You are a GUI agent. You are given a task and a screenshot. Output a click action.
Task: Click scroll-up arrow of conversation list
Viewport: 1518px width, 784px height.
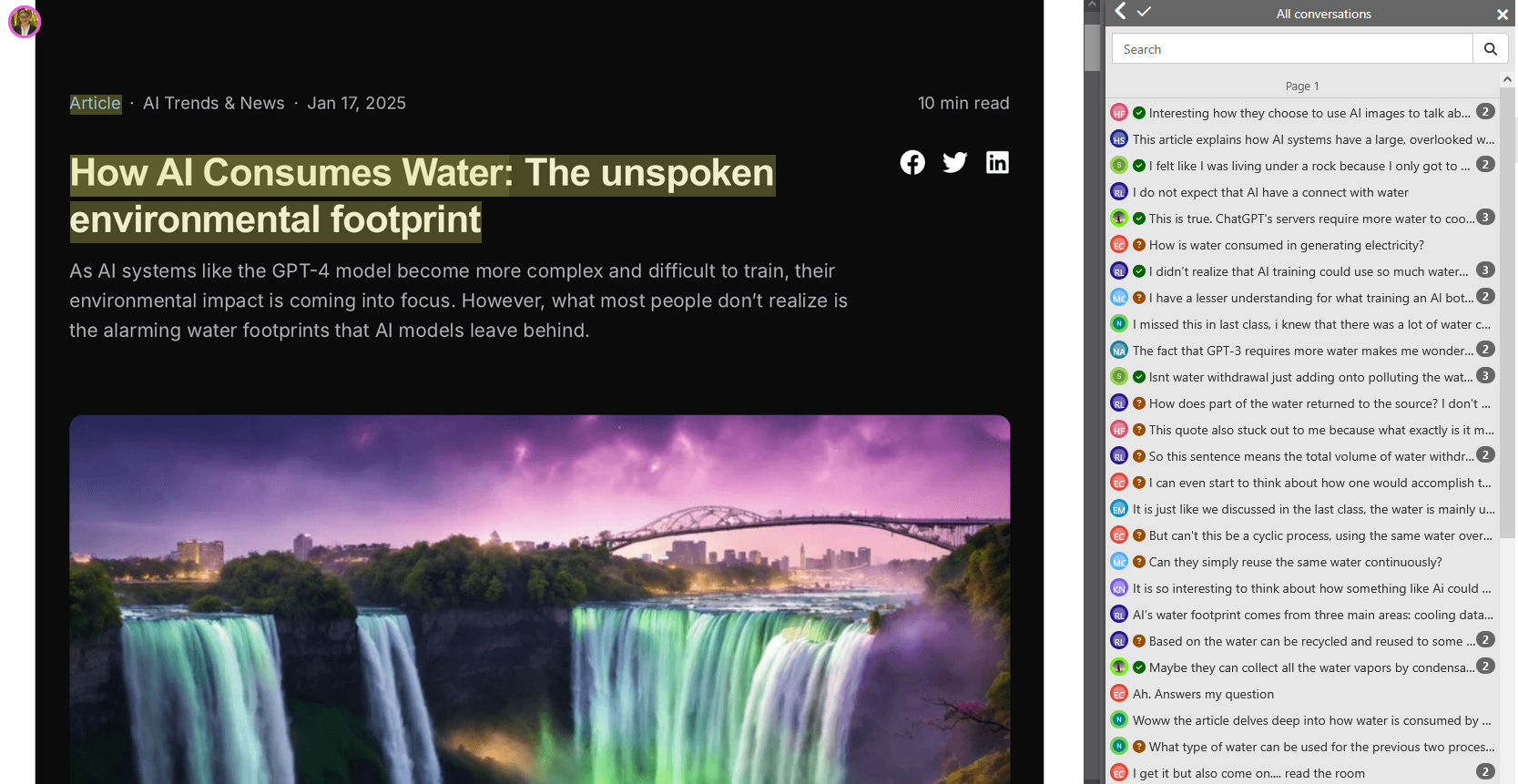[1507, 80]
